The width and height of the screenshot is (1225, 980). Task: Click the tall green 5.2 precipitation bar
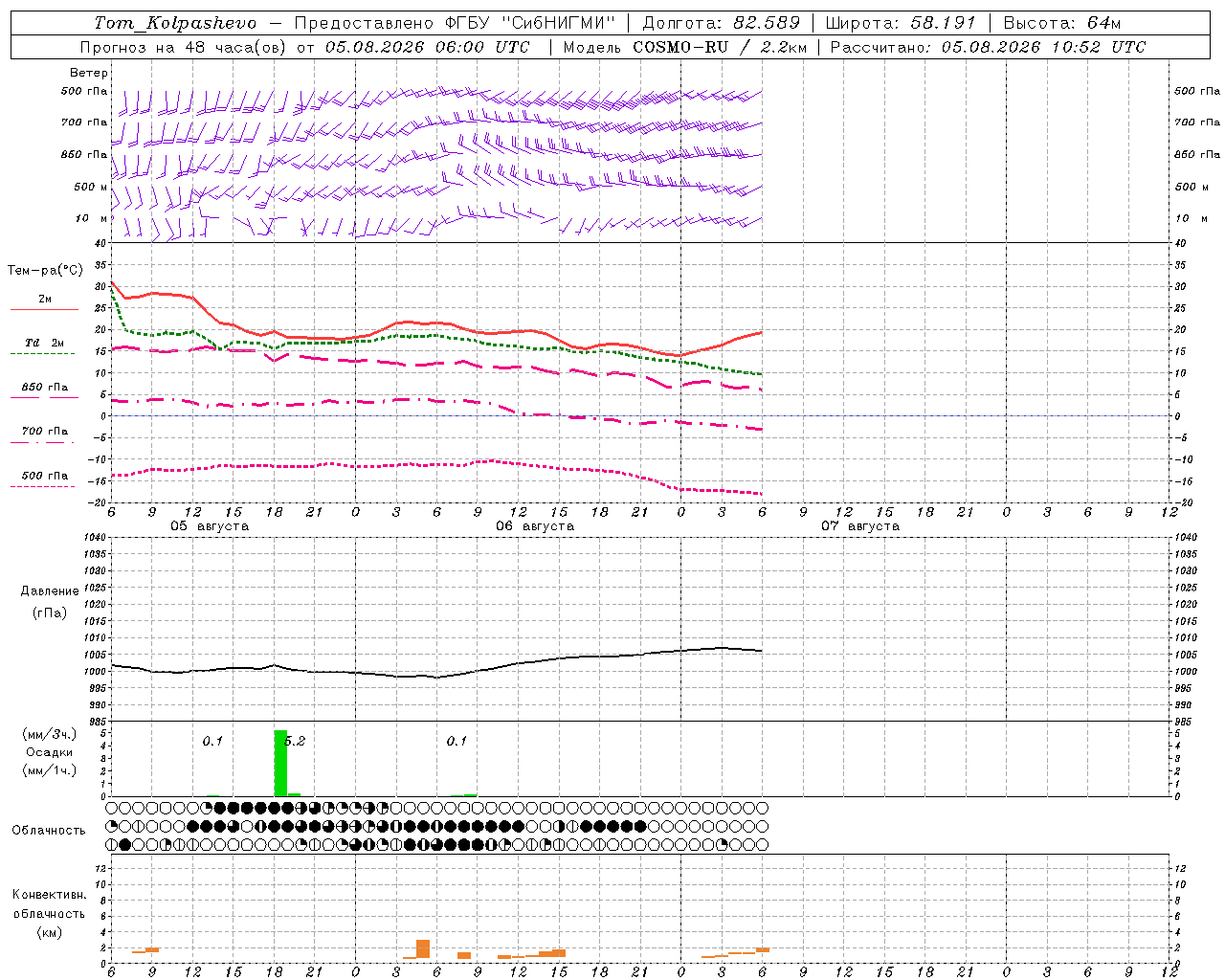280,763
